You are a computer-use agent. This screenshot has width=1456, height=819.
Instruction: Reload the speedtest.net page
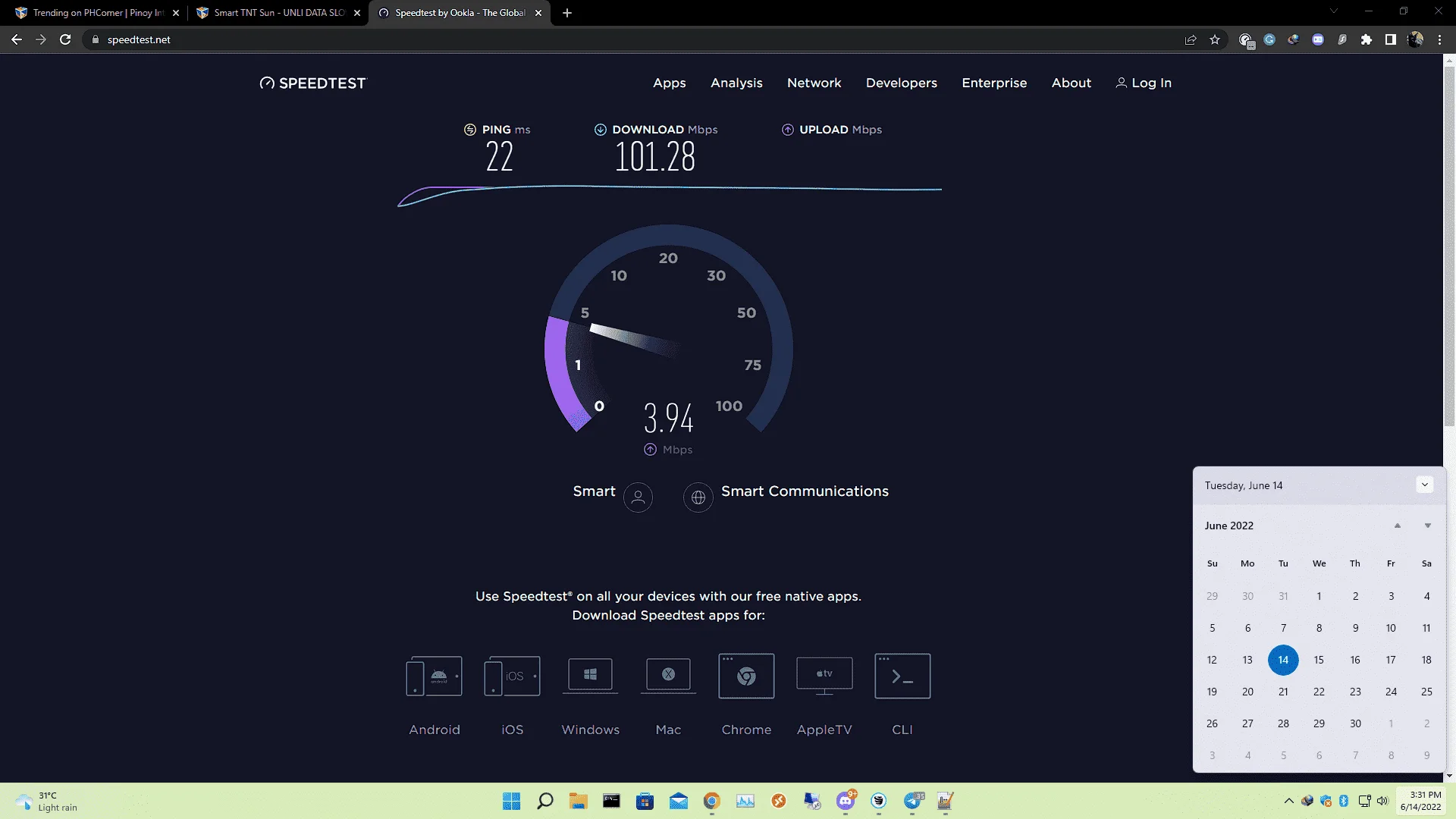pos(65,39)
